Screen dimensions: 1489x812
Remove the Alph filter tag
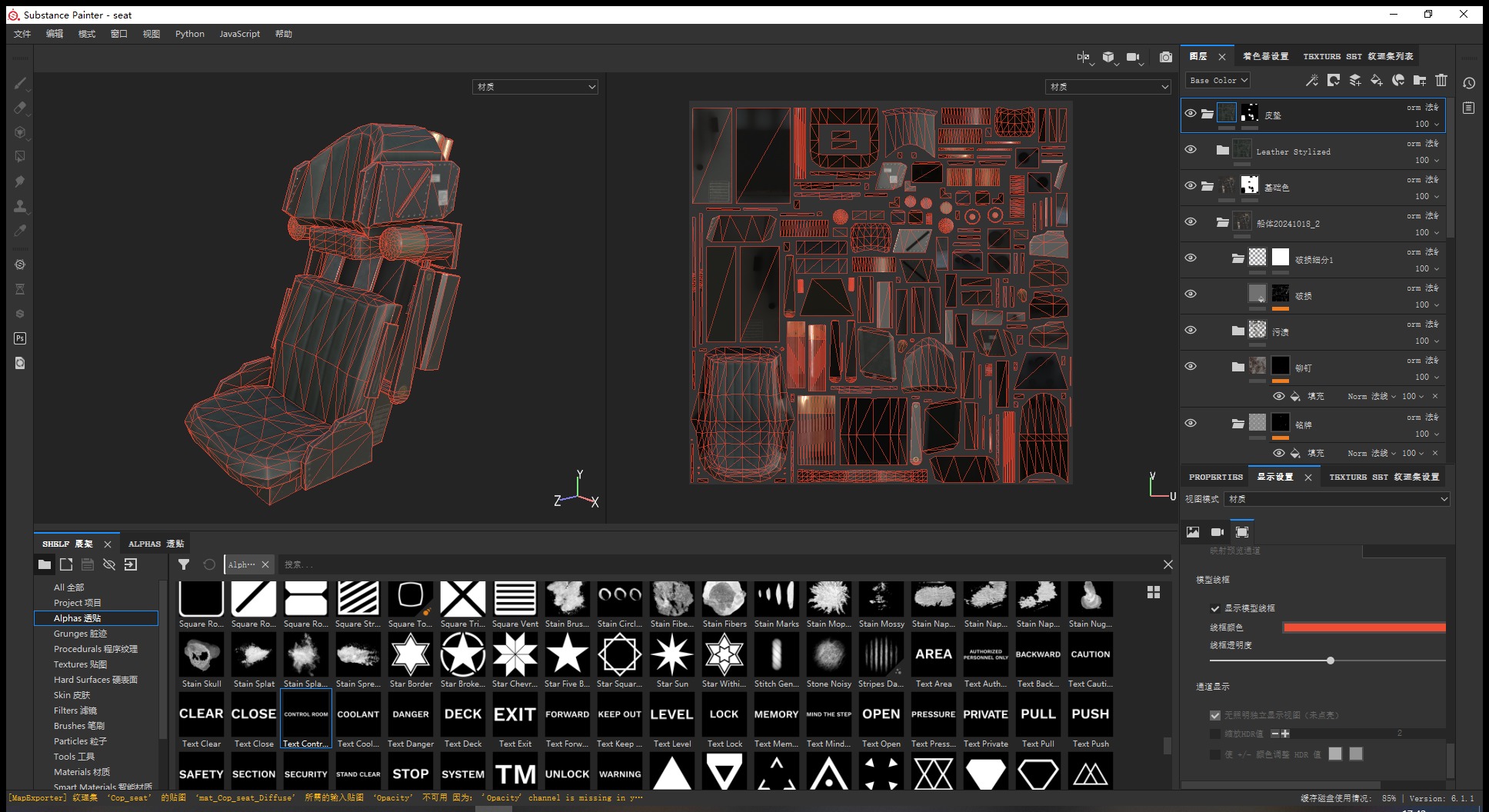(x=265, y=564)
